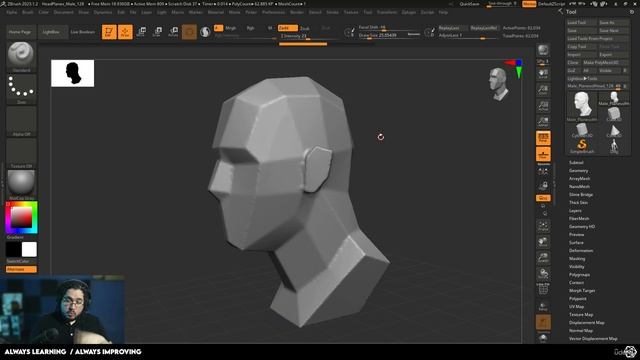Open the Zplugin menu
The image size is (640, 360).
pyautogui.click(x=409, y=12)
